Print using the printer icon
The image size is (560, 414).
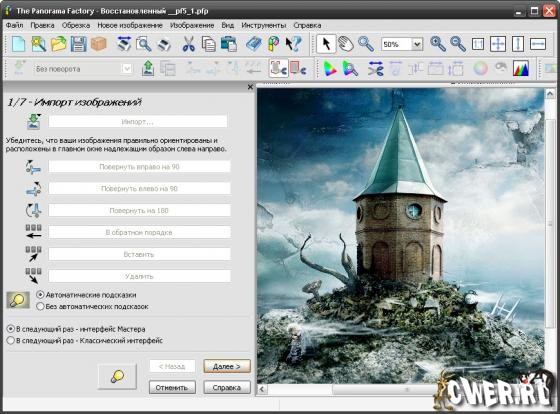pos(164,44)
